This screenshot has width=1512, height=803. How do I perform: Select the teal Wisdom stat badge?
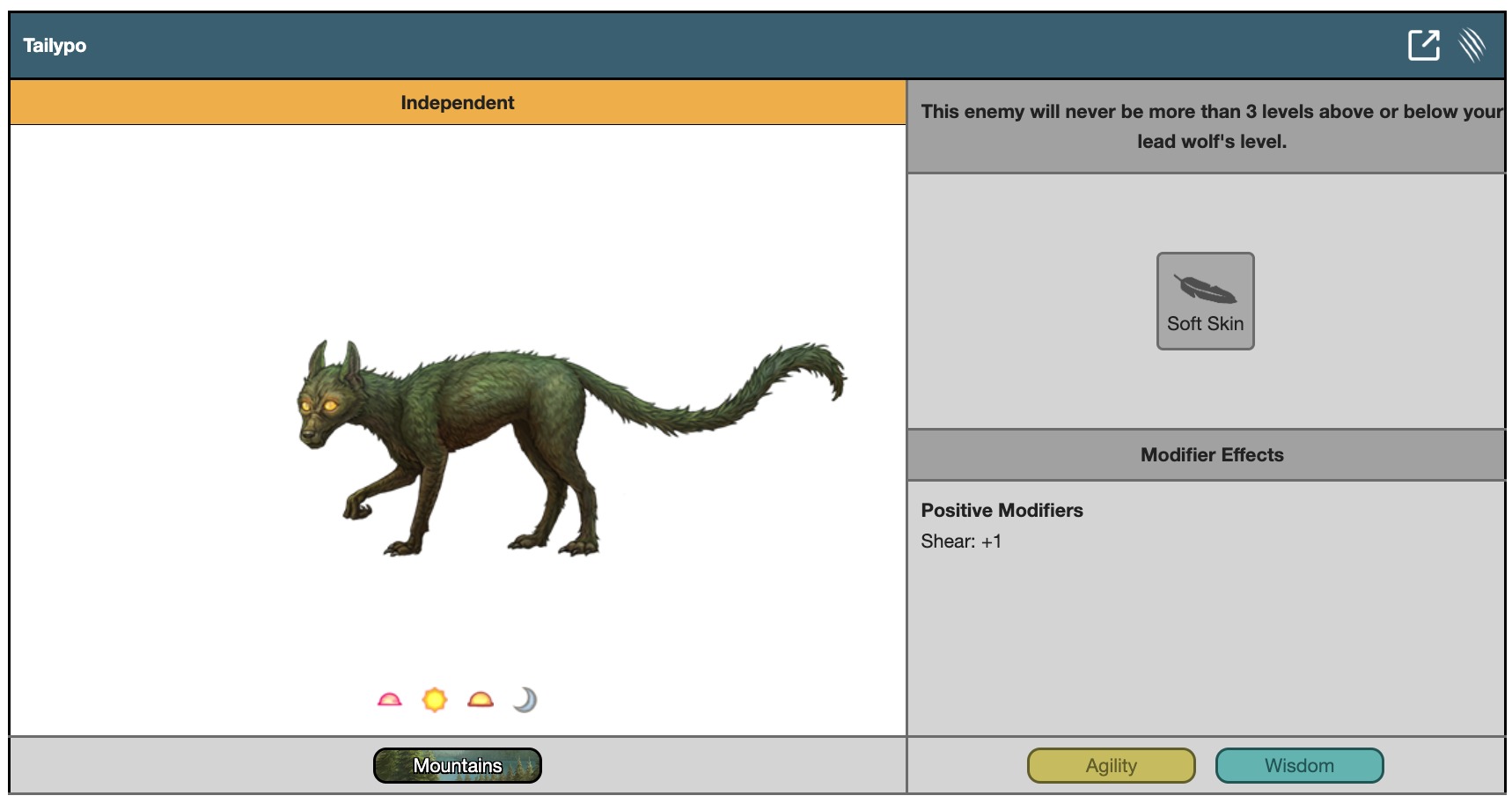point(1299,765)
